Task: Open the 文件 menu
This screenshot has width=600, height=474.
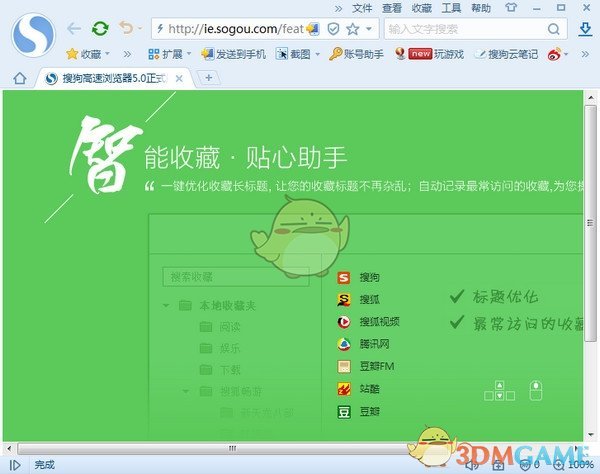Action: pyautogui.click(x=362, y=8)
